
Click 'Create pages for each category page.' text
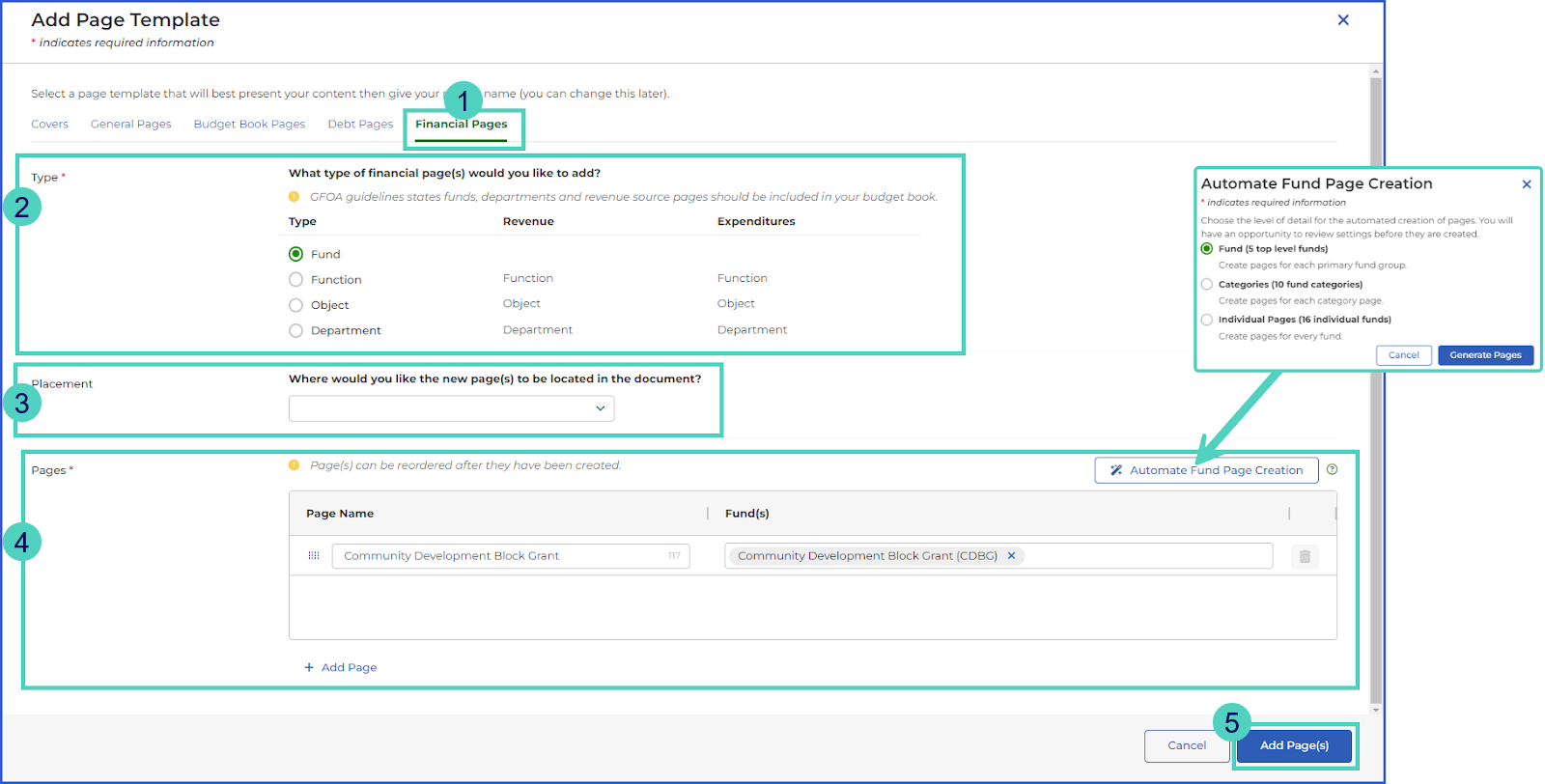[1301, 300]
